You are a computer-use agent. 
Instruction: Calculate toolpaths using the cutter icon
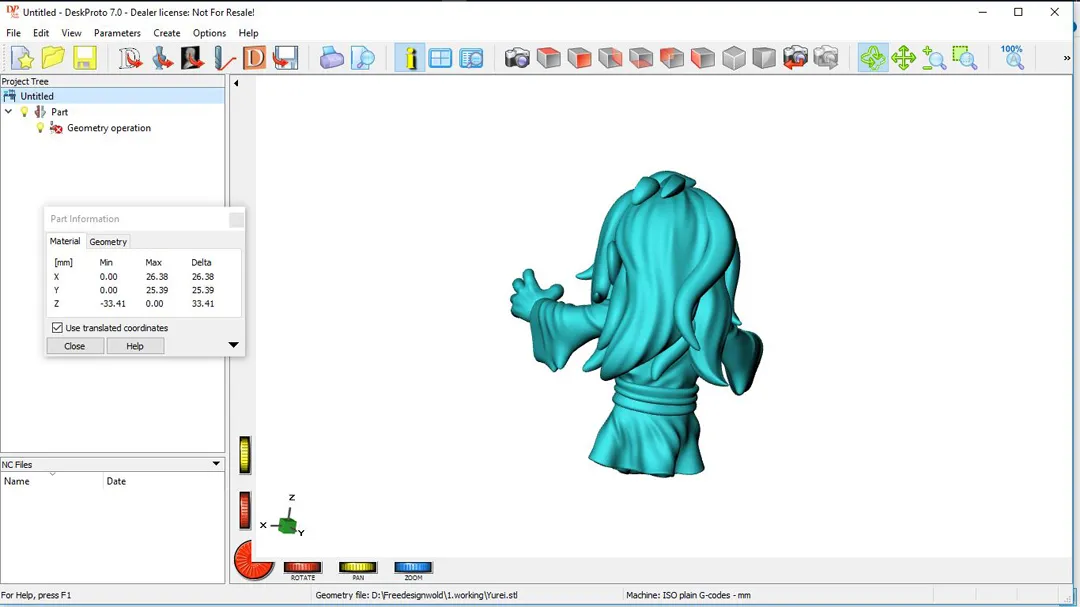[224, 59]
